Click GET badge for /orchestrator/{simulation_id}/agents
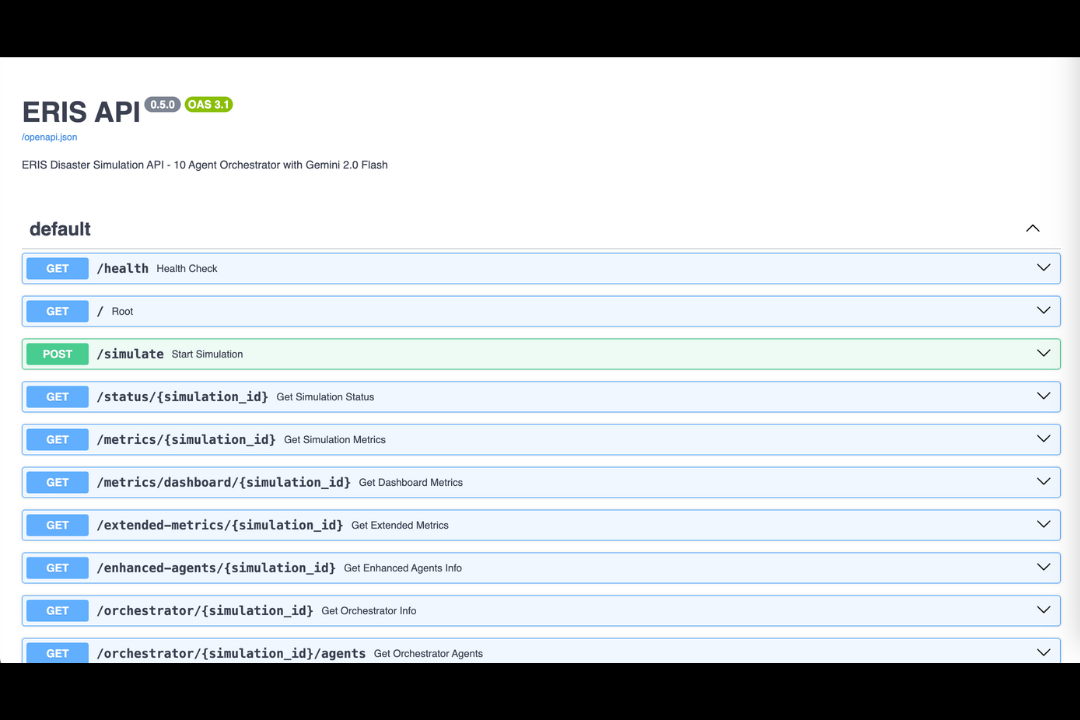1080x720 pixels. click(x=57, y=652)
